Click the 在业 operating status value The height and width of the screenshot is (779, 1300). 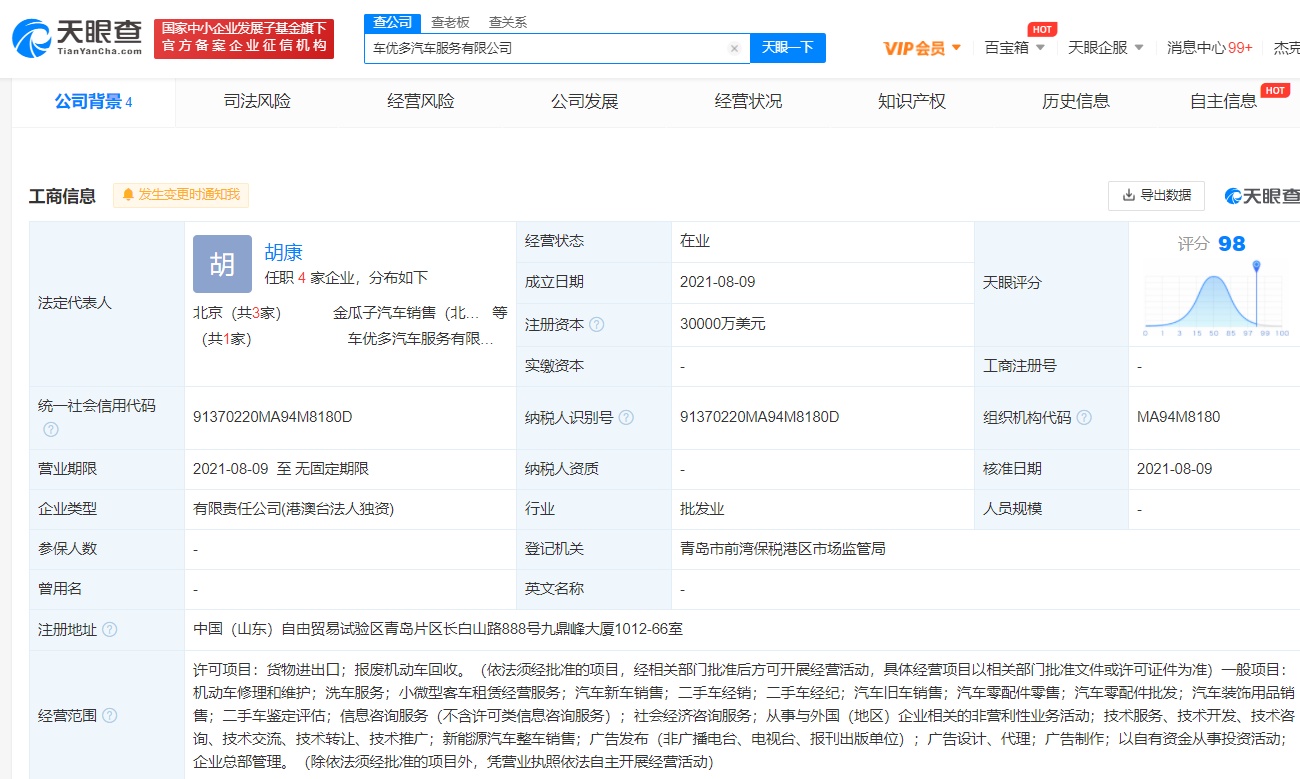click(x=695, y=241)
